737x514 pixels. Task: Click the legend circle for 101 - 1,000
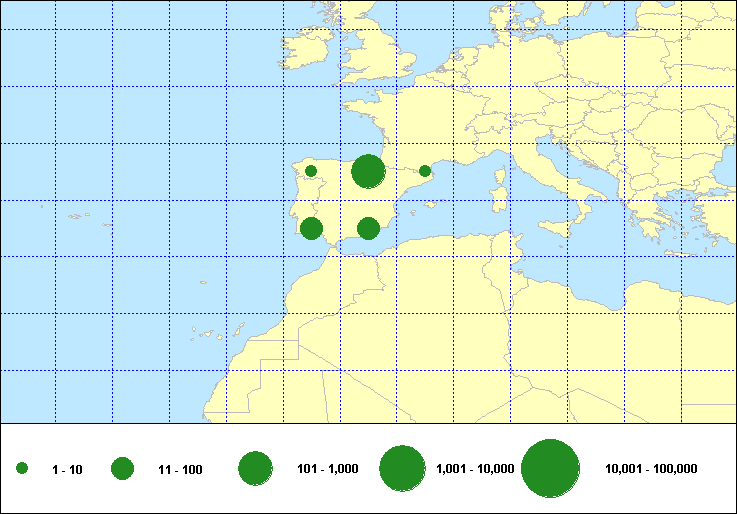[255, 468]
